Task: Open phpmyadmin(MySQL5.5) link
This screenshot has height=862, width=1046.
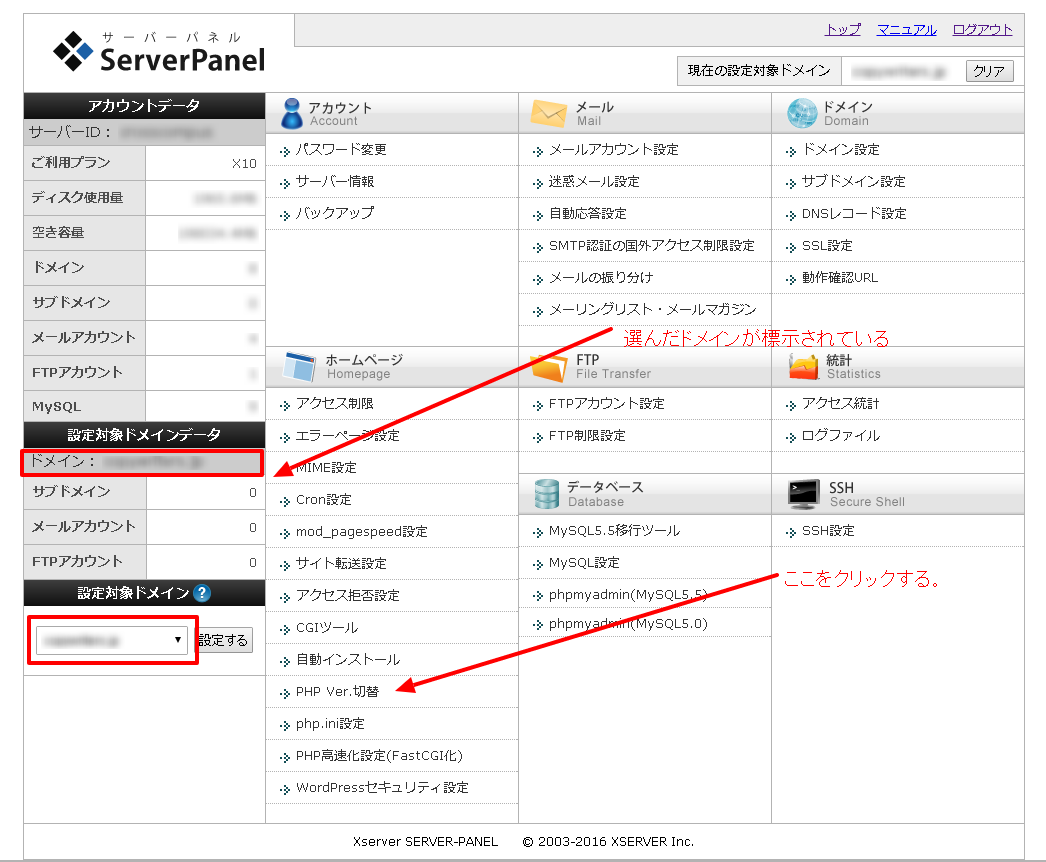Action: tap(627, 595)
